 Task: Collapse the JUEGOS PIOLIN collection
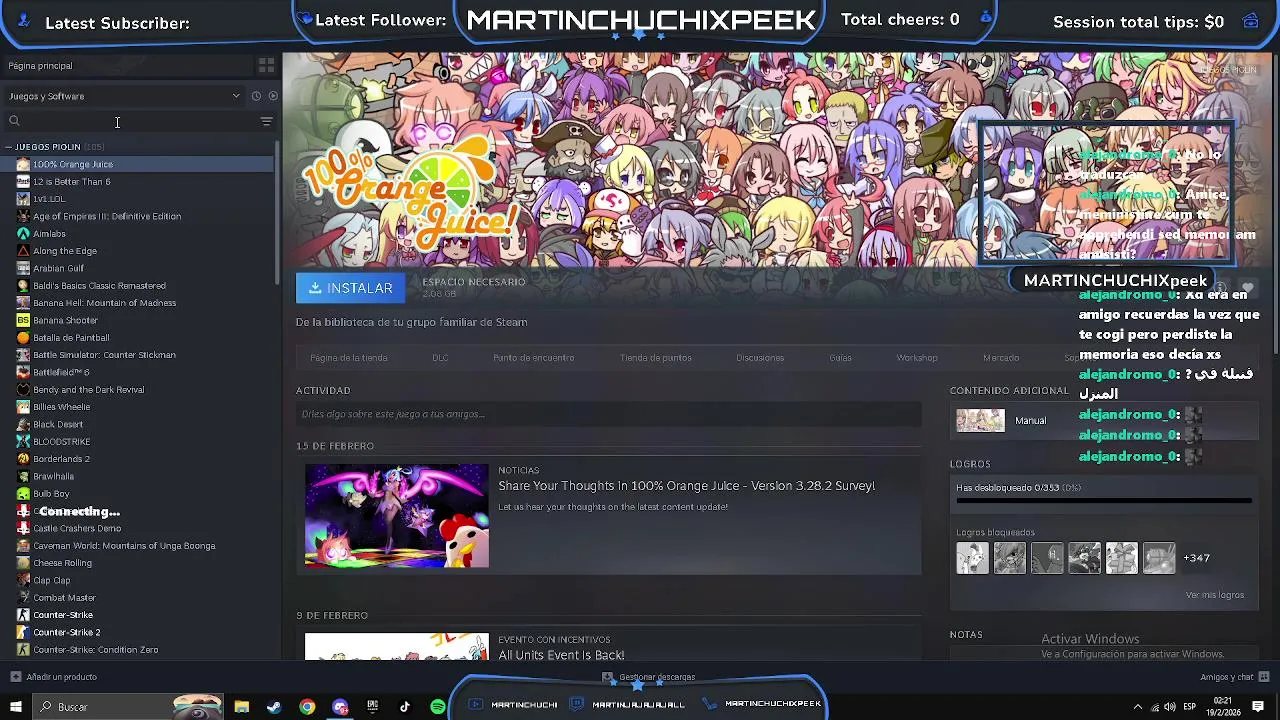pyautogui.click(x=8, y=147)
